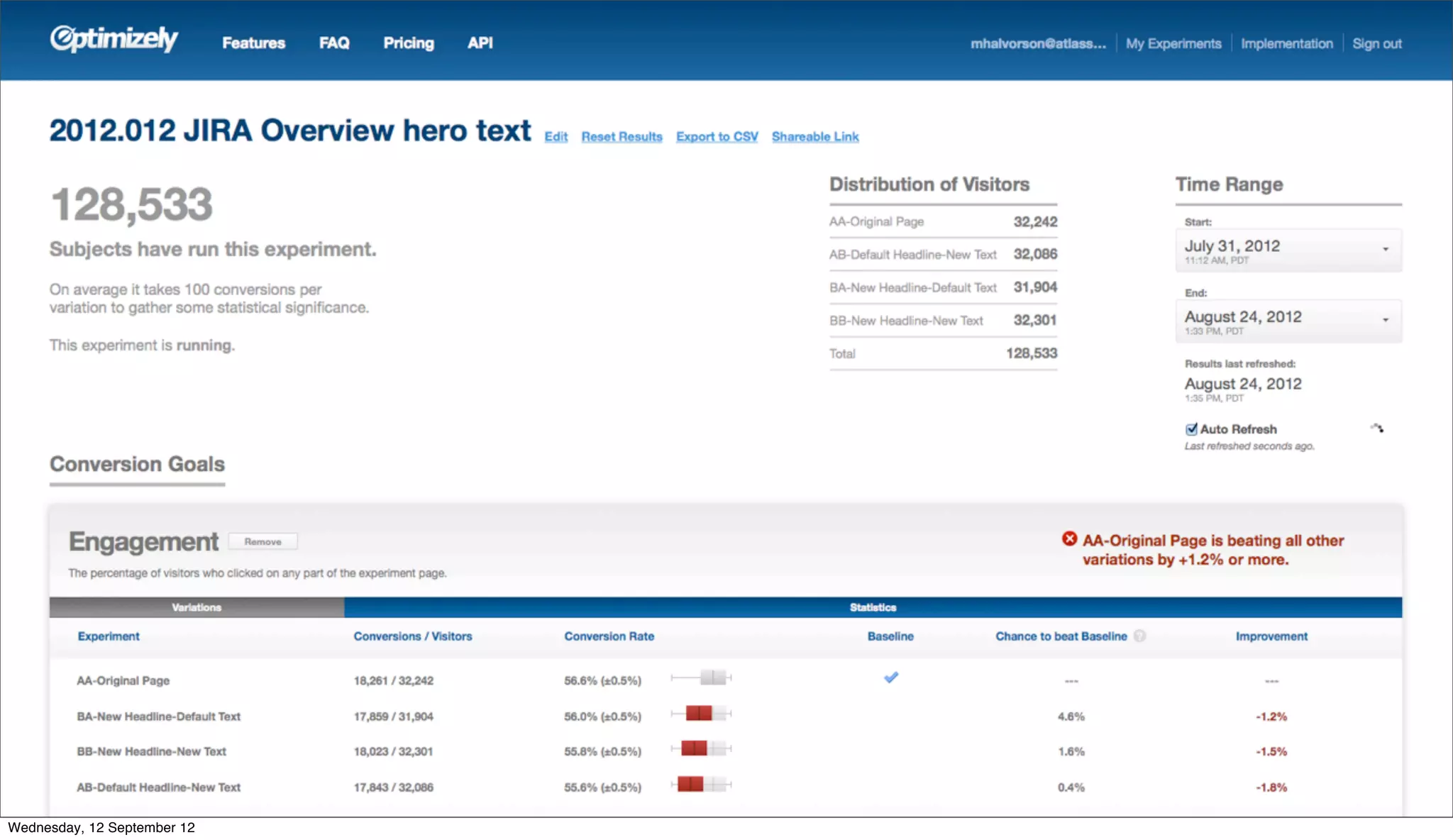Remove the Engagement goal

click(x=263, y=542)
